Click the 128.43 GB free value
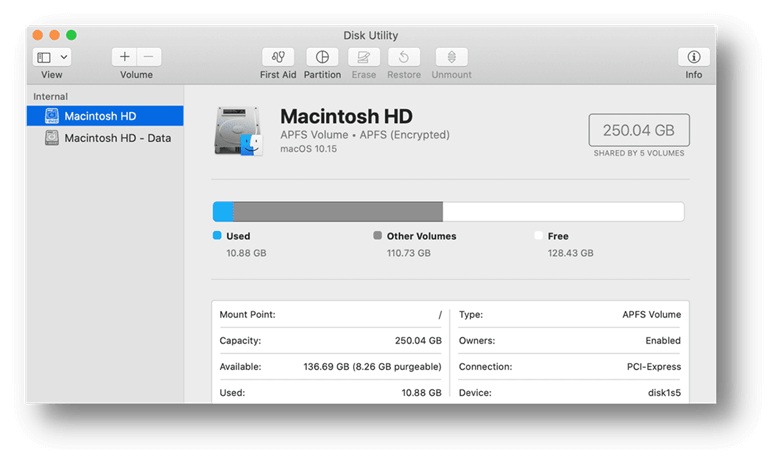The height and width of the screenshot is (463, 775). click(x=570, y=253)
